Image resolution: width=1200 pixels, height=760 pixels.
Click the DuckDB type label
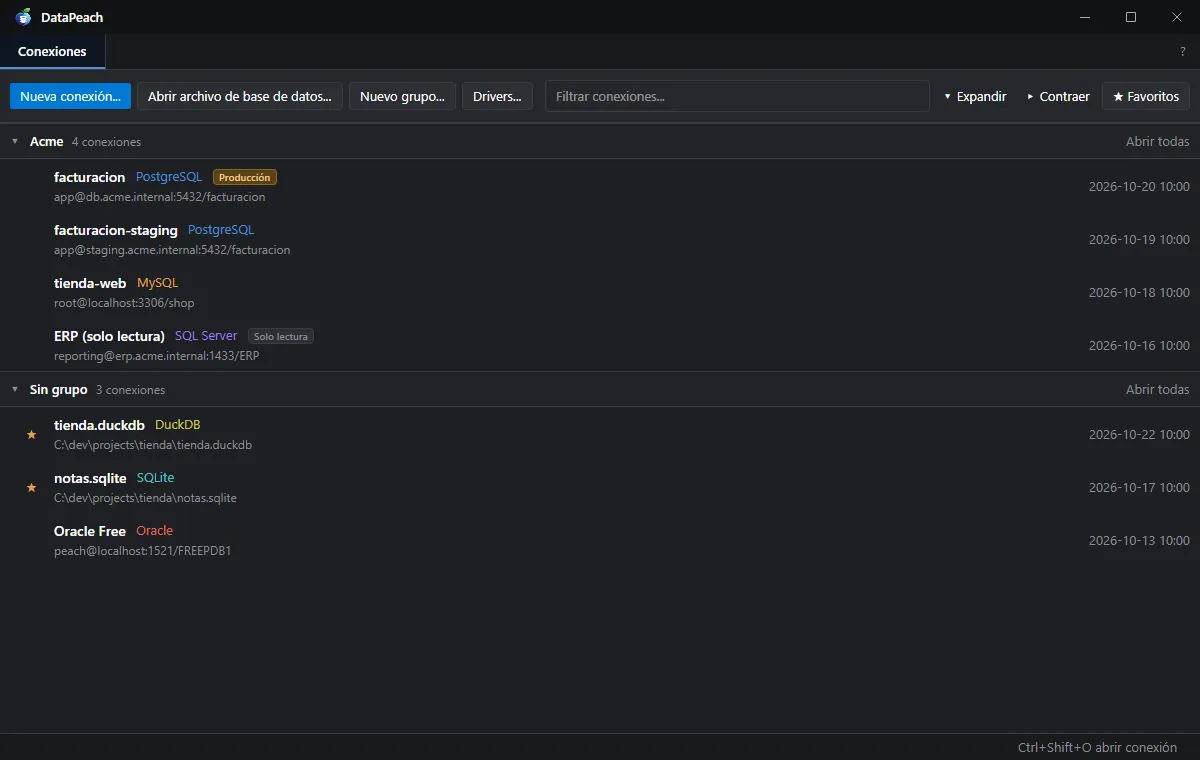click(178, 425)
